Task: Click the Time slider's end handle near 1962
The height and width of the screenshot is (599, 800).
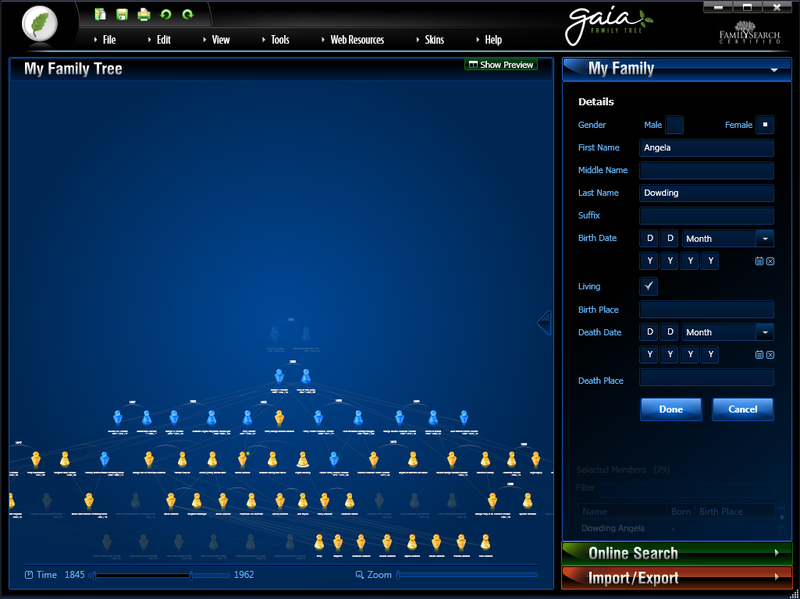Action: (x=191, y=576)
